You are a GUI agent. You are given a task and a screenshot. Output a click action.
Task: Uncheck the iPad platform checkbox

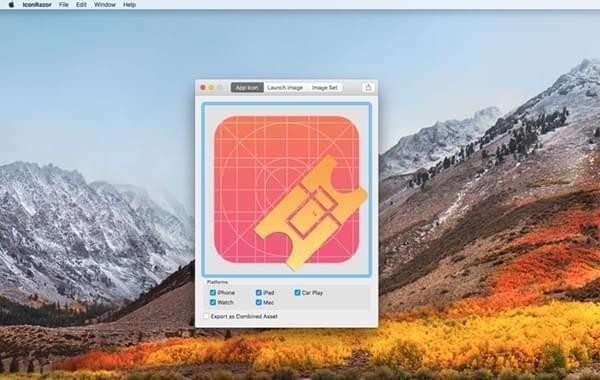click(x=259, y=292)
